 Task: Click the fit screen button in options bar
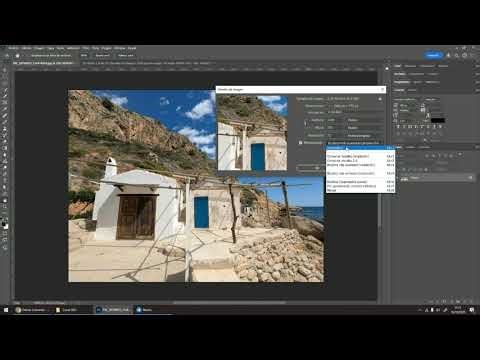(102, 56)
